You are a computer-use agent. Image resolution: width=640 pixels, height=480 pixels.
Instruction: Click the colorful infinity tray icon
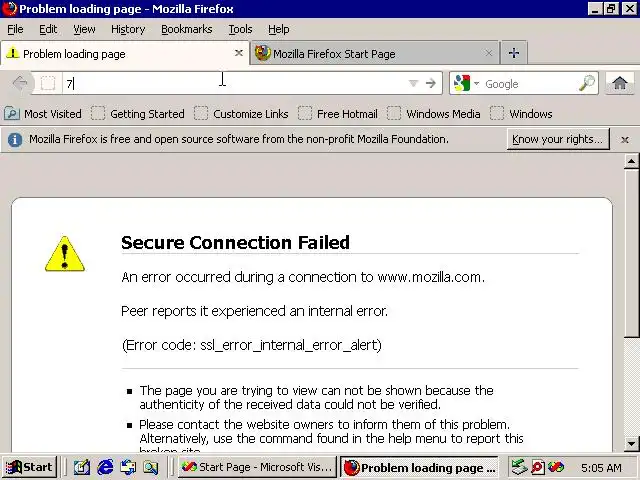point(556,467)
